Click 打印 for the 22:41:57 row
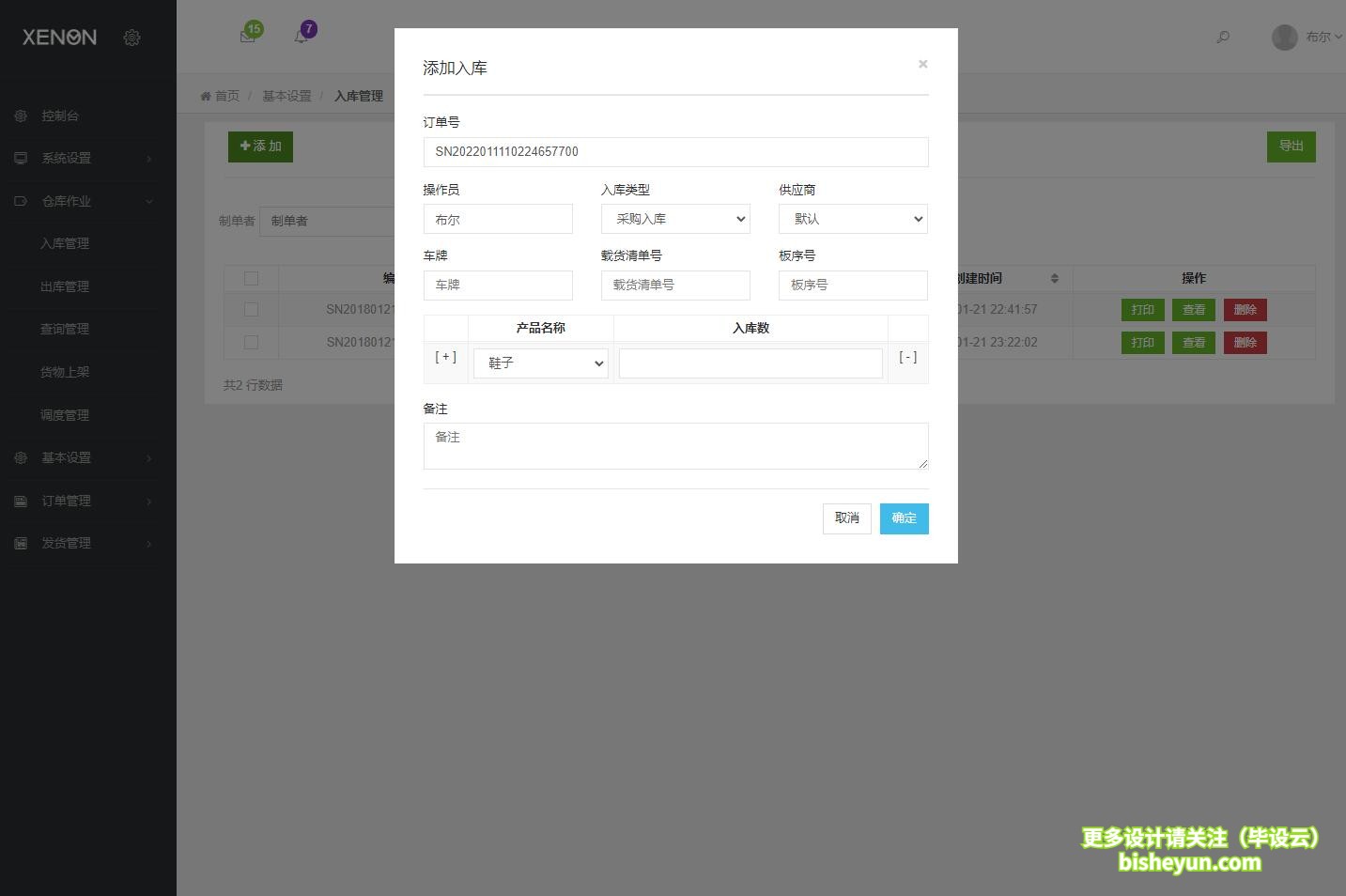The image size is (1346, 896). click(1143, 310)
